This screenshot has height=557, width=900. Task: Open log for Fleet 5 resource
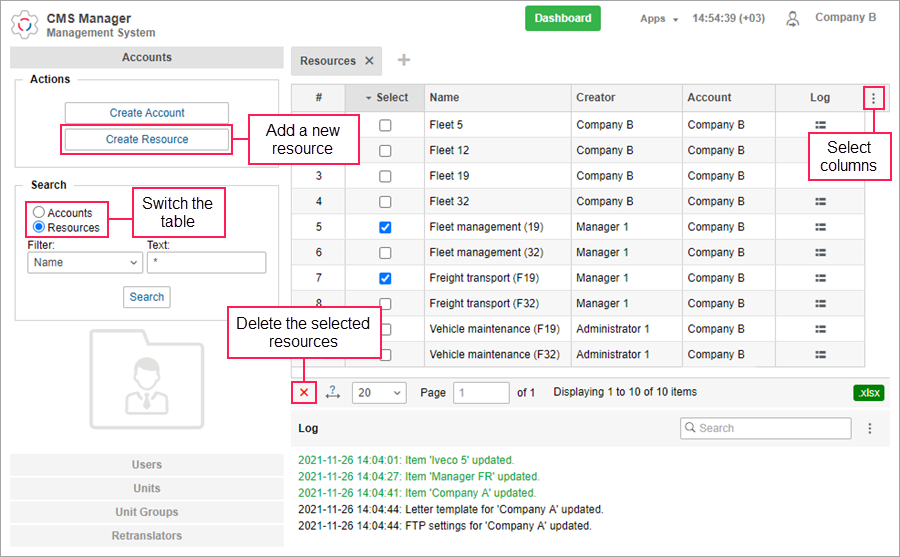(820, 125)
